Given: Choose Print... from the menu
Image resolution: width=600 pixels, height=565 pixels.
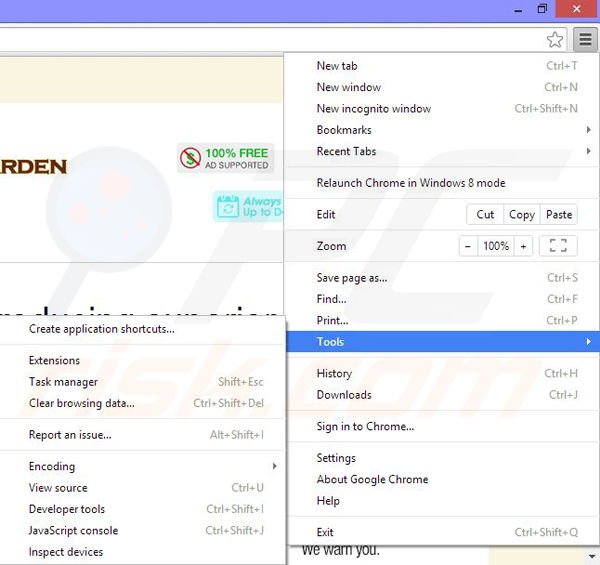Looking at the screenshot, I should [x=443, y=321].
